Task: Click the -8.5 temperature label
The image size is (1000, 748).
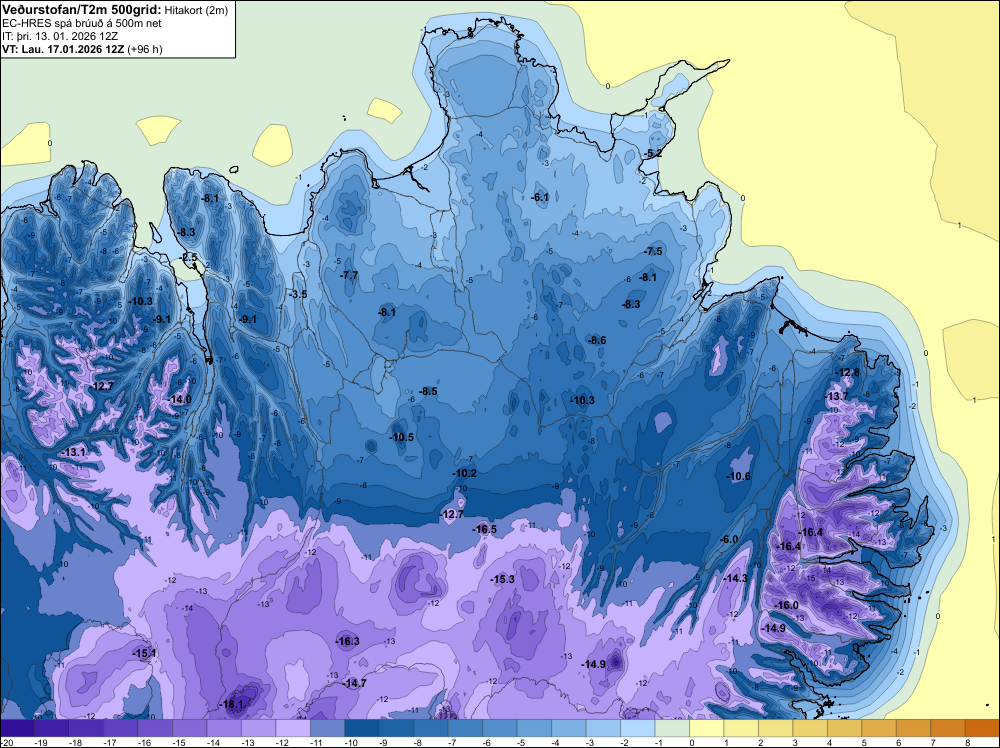Action: click(x=428, y=391)
